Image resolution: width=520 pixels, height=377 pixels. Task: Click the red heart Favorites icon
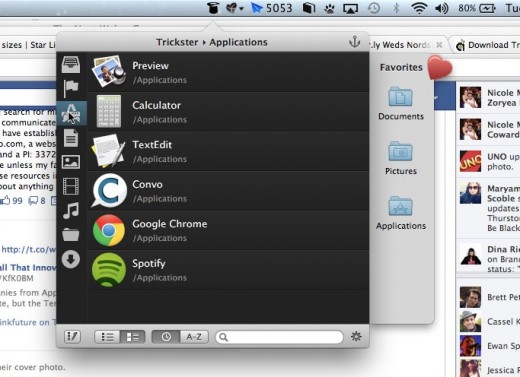[440, 67]
